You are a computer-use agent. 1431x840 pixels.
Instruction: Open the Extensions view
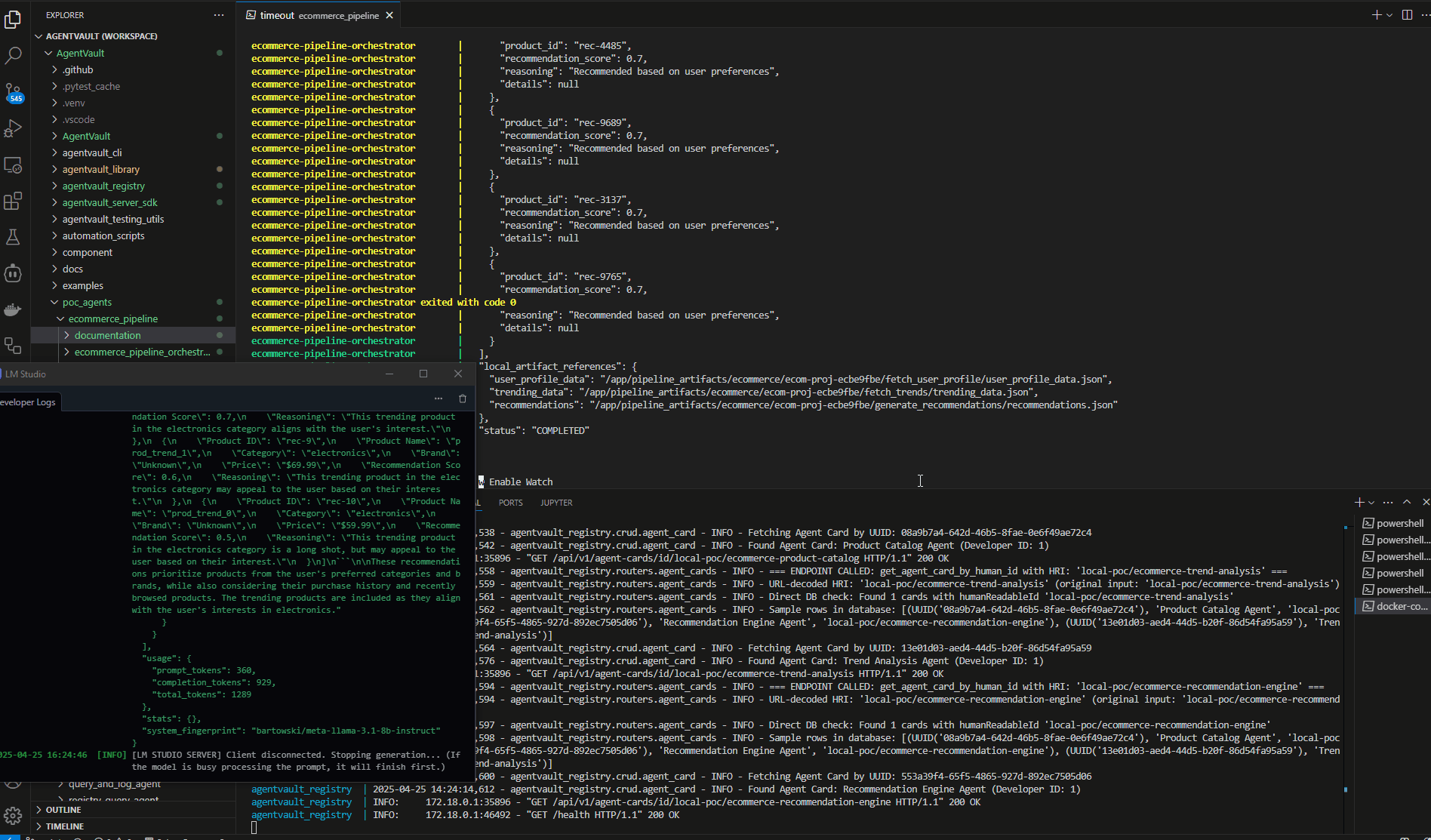[x=13, y=201]
